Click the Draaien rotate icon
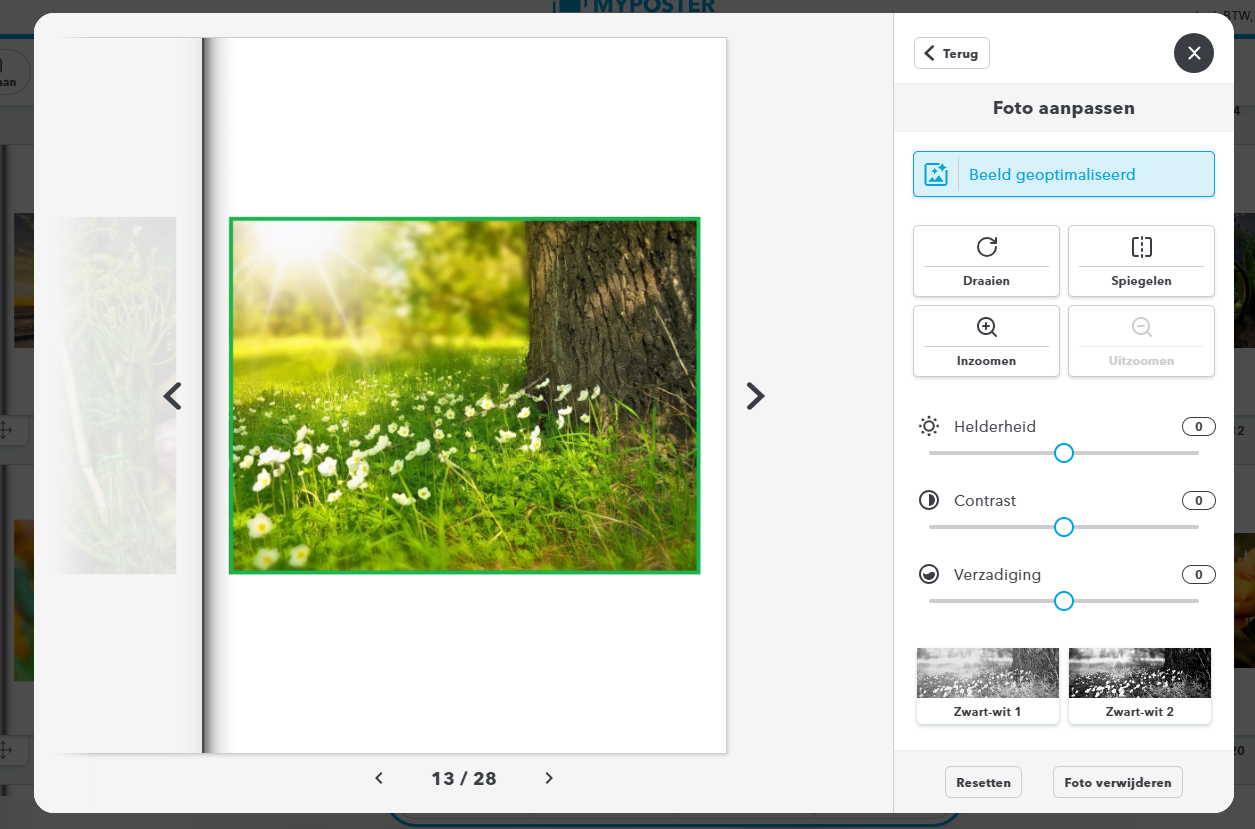Image resolution: width=1255 pixels, height=829 pixels. coord(986,247)
